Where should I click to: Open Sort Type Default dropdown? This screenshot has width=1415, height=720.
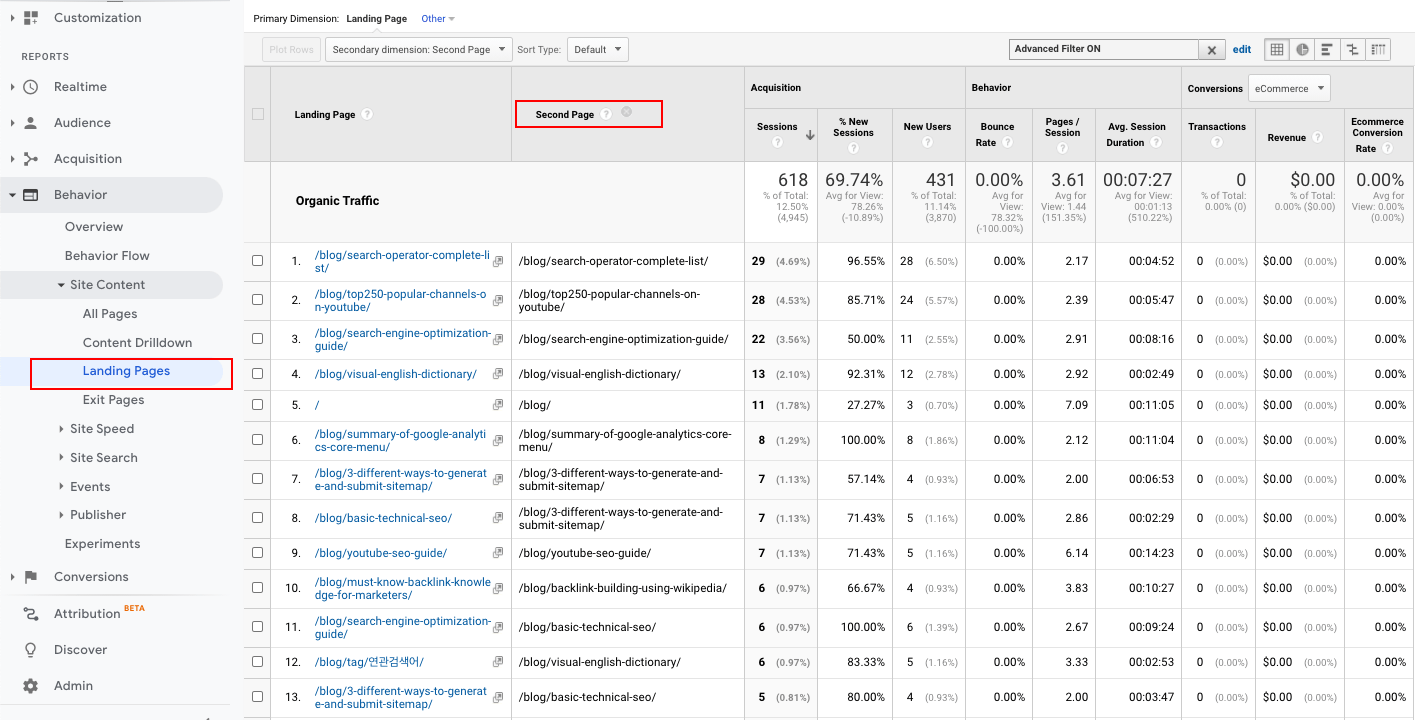coord(597,49)
